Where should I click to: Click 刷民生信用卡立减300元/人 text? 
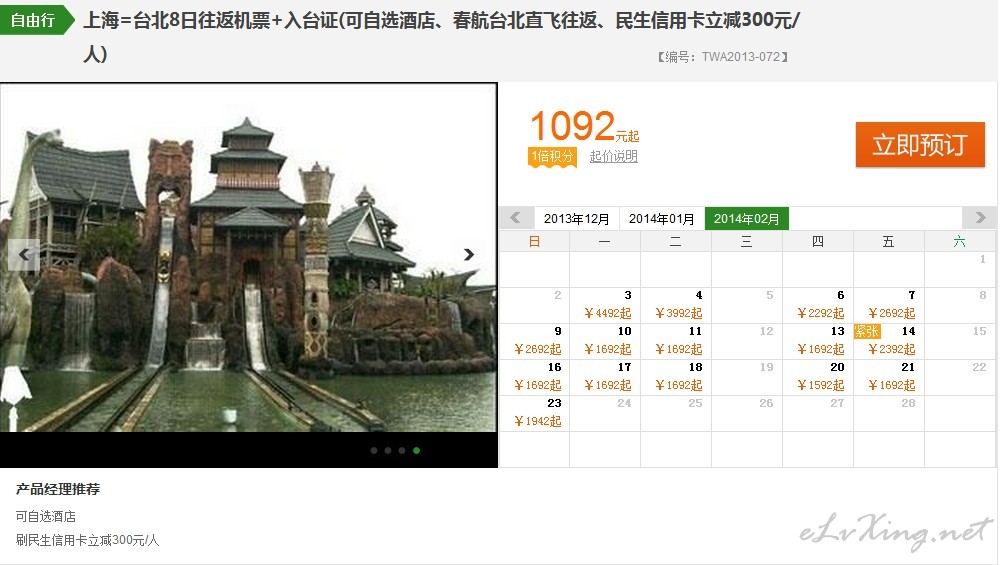(87, 540)
